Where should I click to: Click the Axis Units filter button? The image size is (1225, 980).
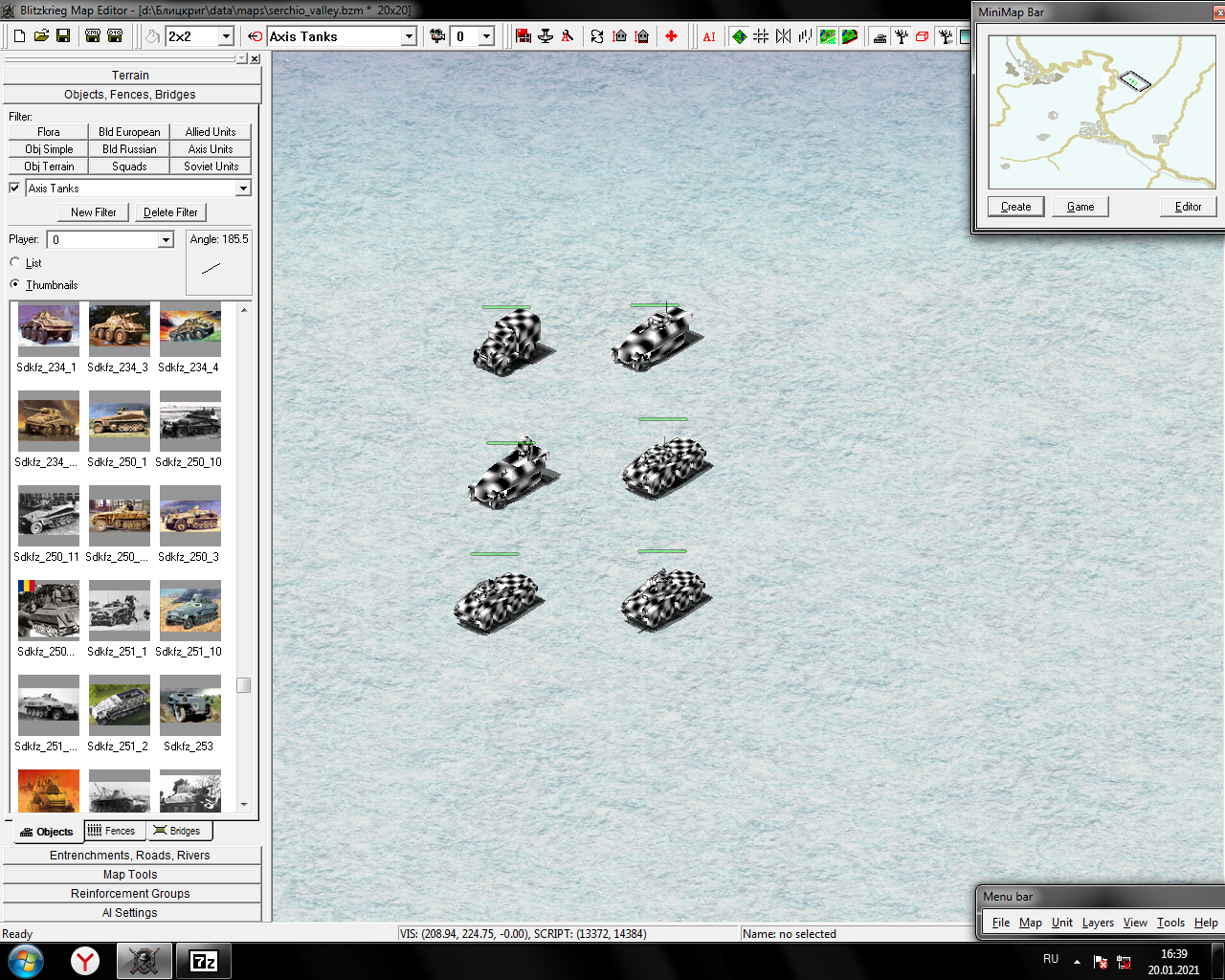pos(211,149)
